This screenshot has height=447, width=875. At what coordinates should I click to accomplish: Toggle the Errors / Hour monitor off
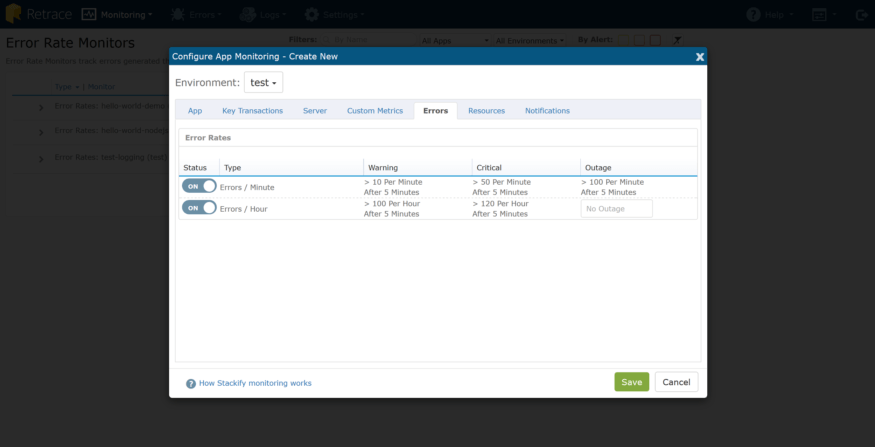pyautogui.click(x=199, y=208)
